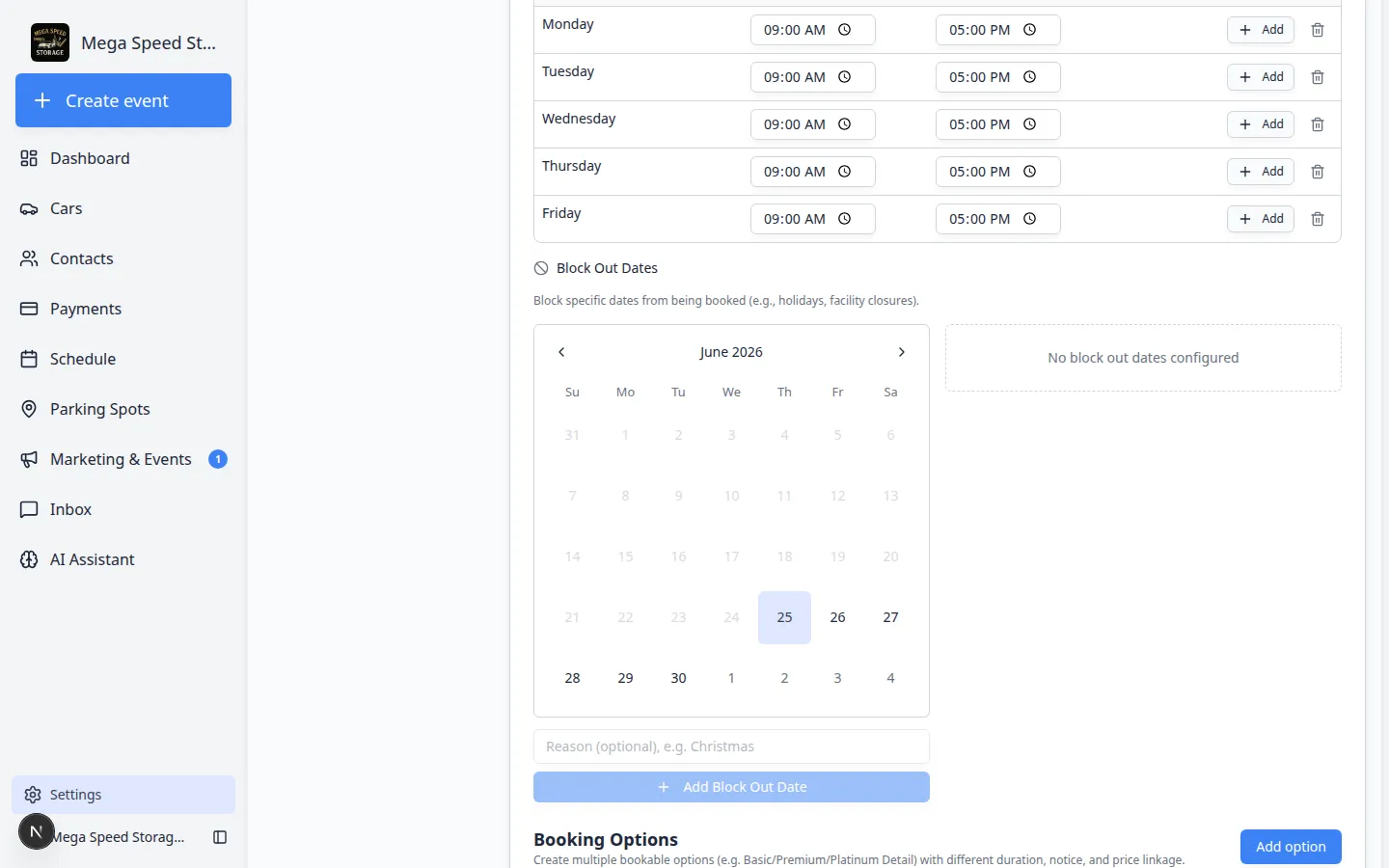1389x868 pixels.
Task: Click Add option button
Action: click(1291, 847)
